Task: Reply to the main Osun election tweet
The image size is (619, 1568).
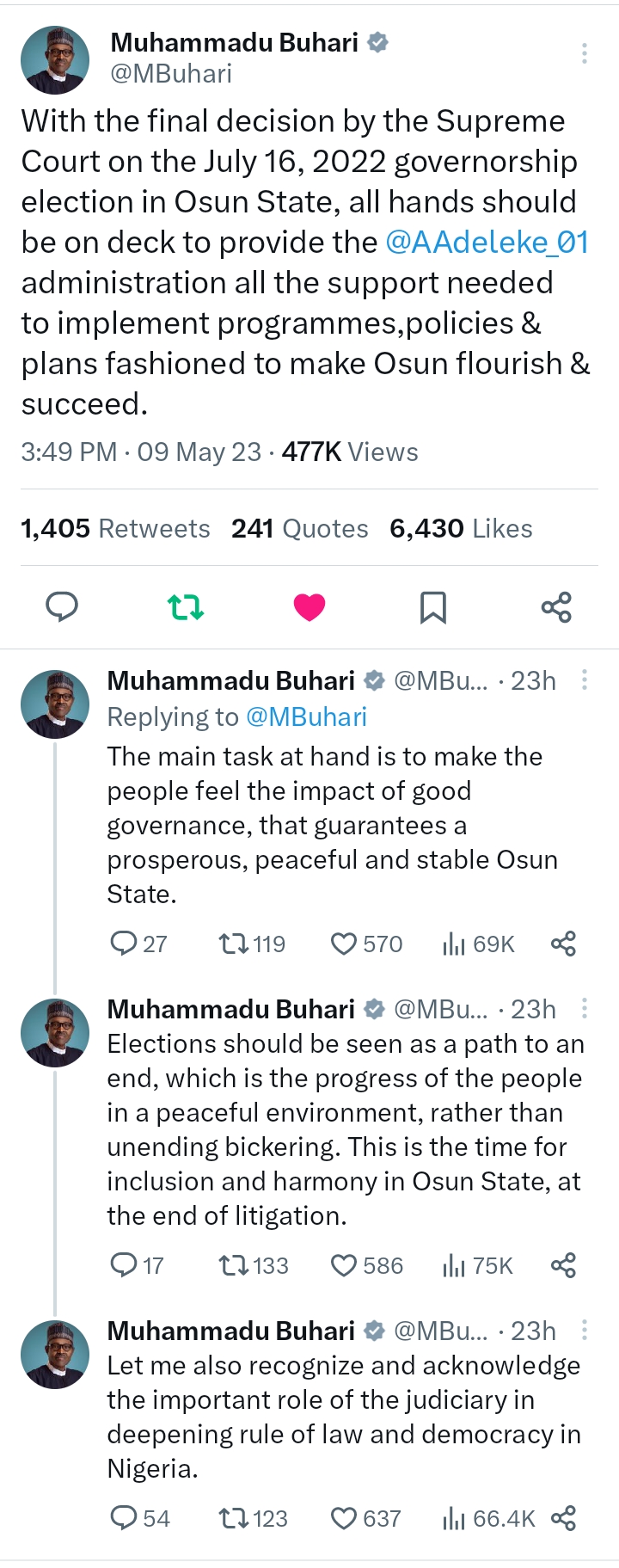Action: (62, 607)
